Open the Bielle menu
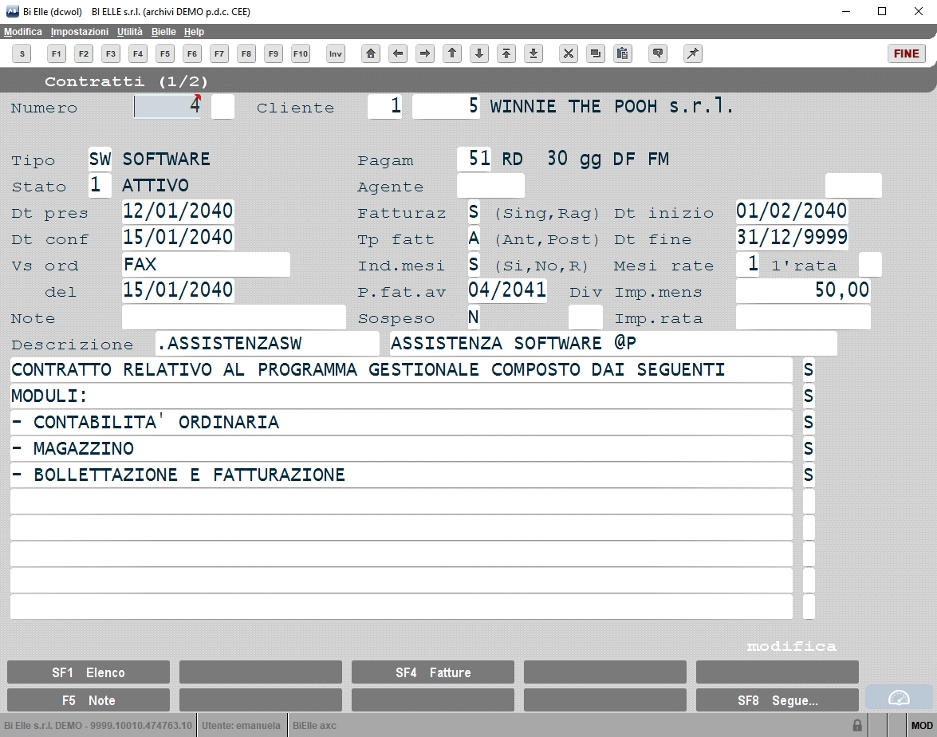Image resolution: width=937 pixels, height=737 pixels. tap(163, 32)
